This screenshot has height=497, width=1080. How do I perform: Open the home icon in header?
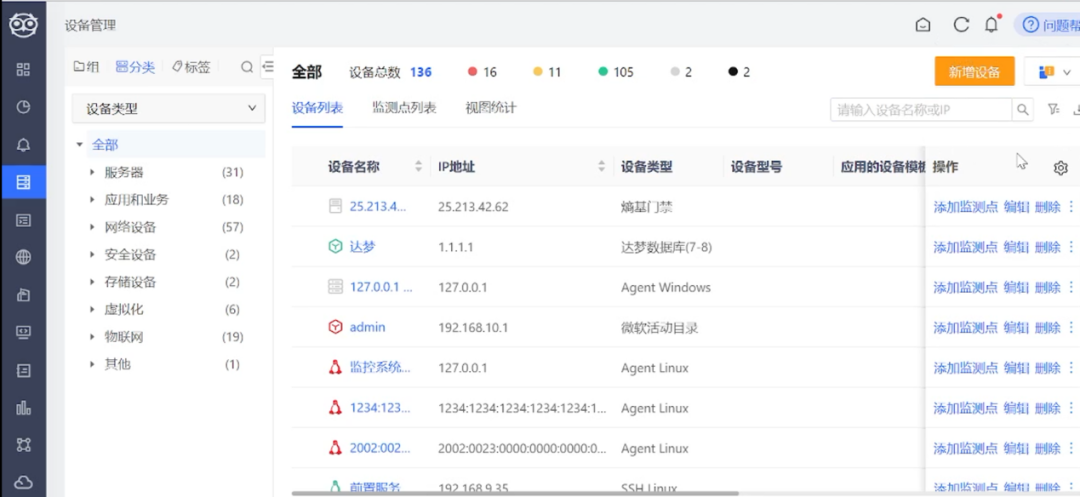923,25
